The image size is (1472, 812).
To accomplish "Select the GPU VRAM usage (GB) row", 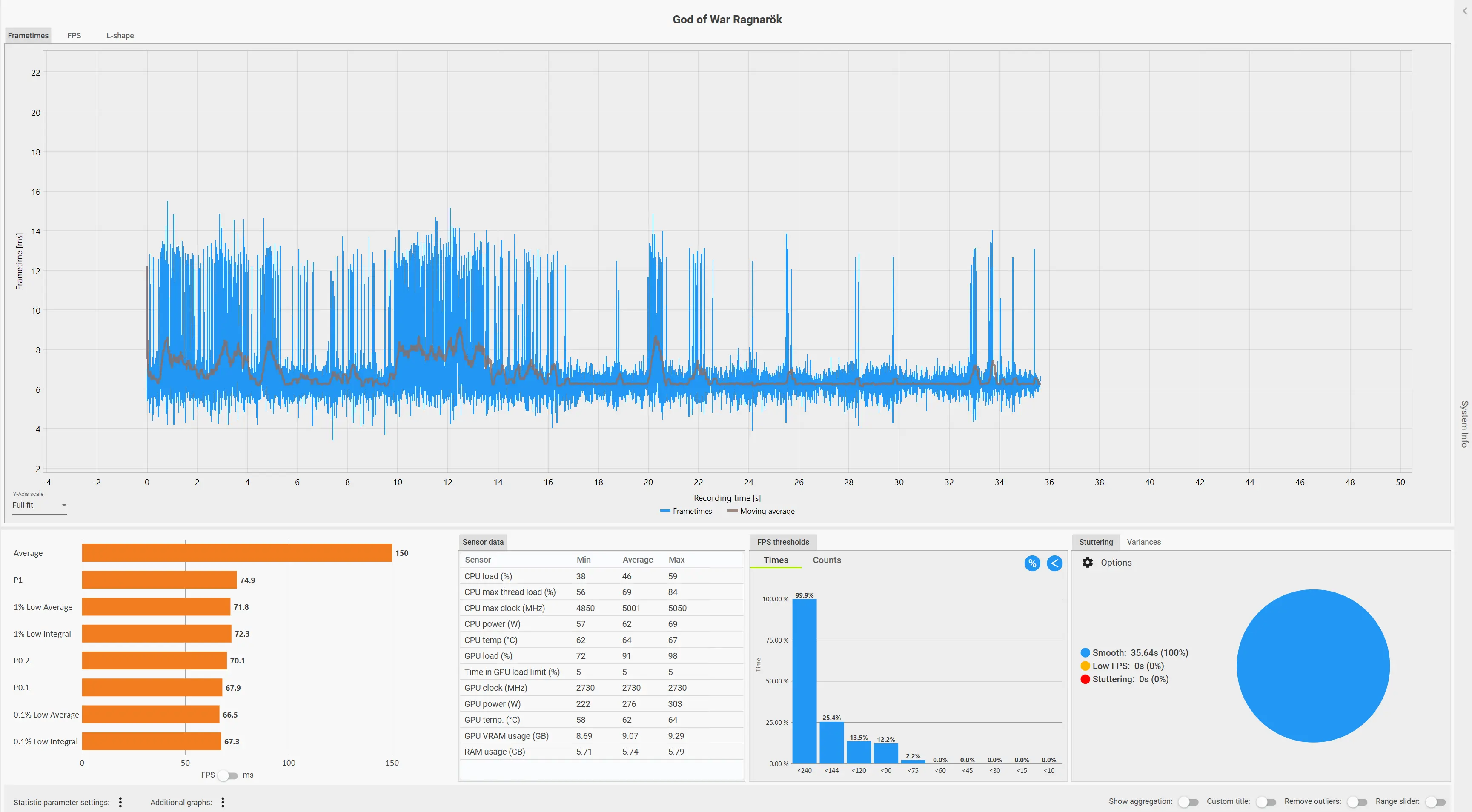I will pyautogui.click(x=602, y=736).
